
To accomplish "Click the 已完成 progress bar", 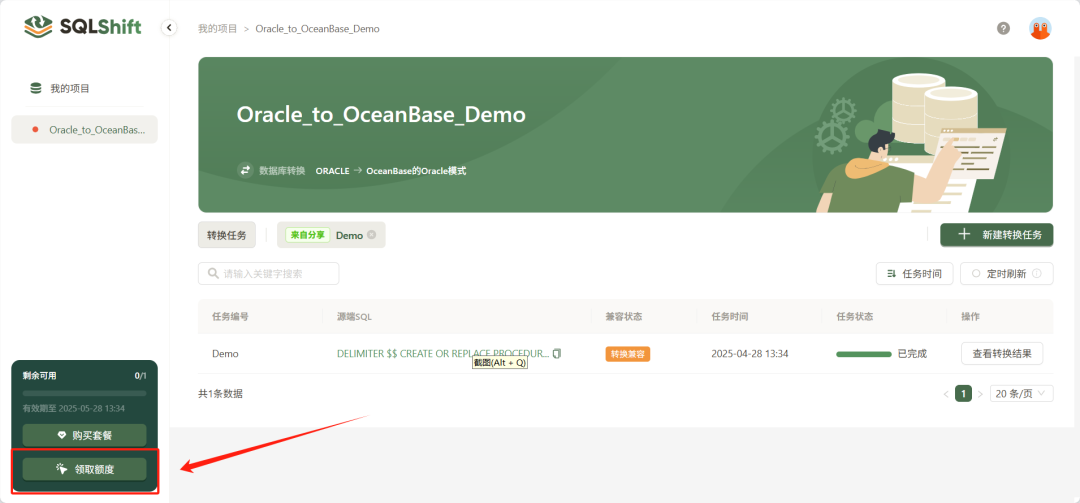I will [864, 354].
